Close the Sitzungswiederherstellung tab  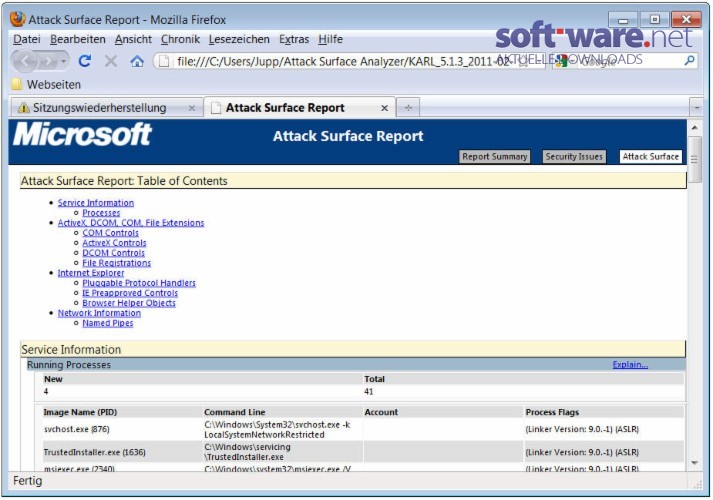(x=192, y=108)
